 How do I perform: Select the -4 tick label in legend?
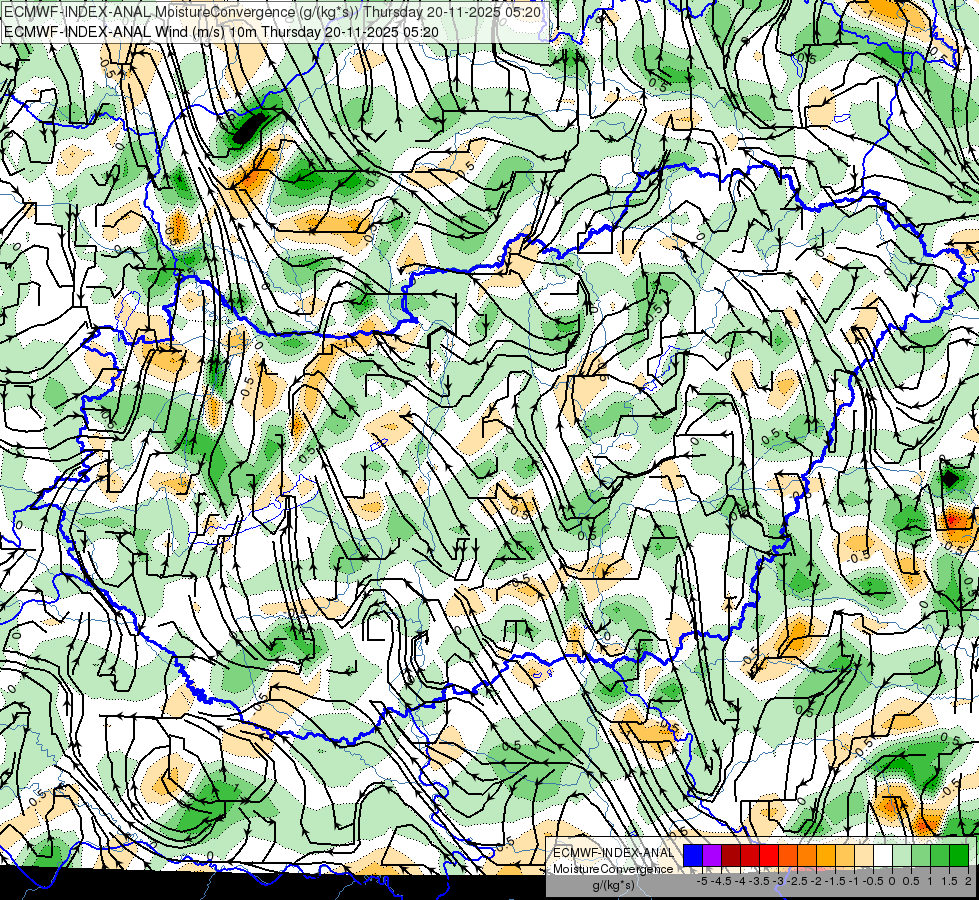[740, 881]
